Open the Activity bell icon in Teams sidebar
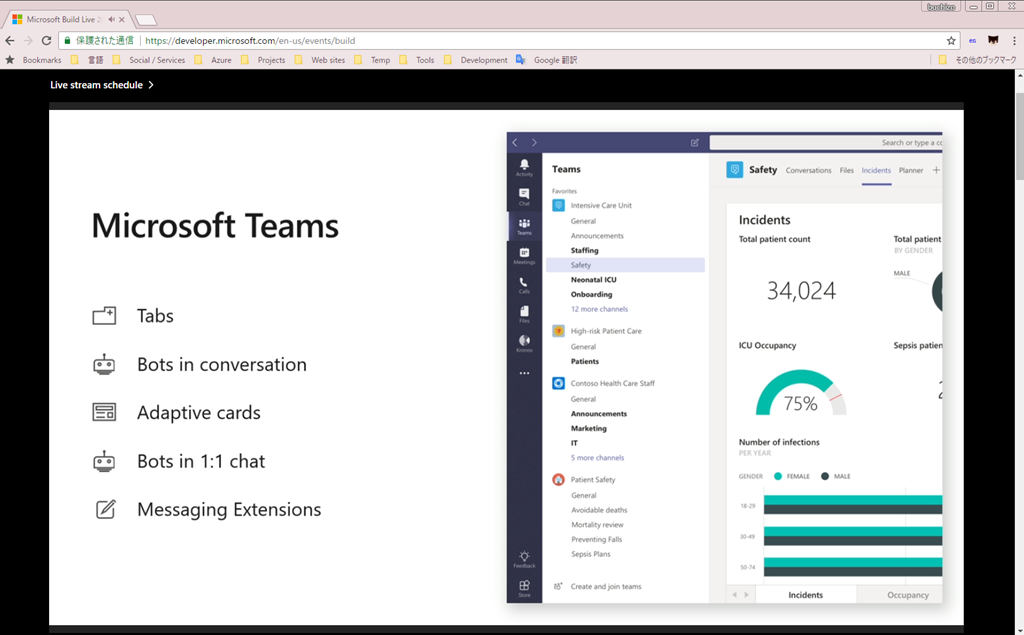The height and width of the screenshot is (635, 1024). tap(524, 165)
